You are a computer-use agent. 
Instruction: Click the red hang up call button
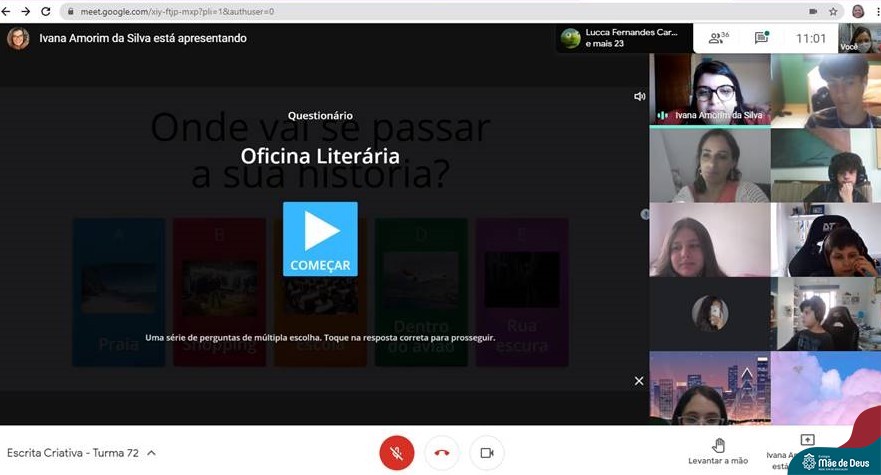tap(442, 453)
